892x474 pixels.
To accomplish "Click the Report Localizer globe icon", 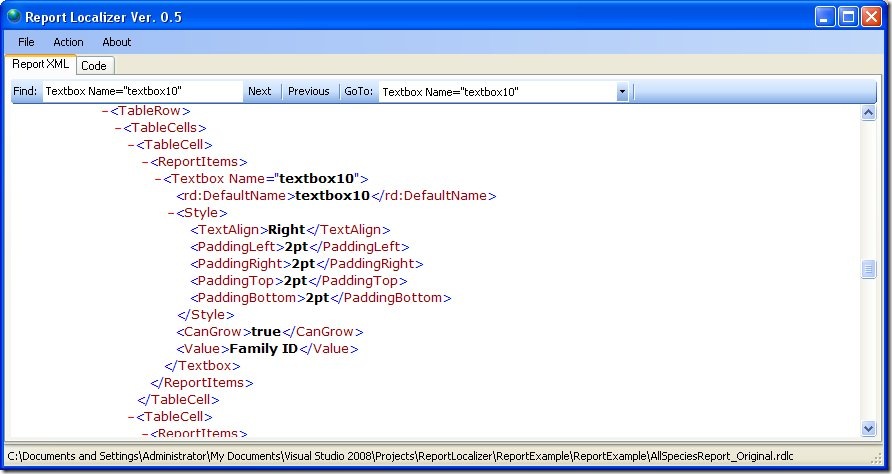I will click(14, 16).
